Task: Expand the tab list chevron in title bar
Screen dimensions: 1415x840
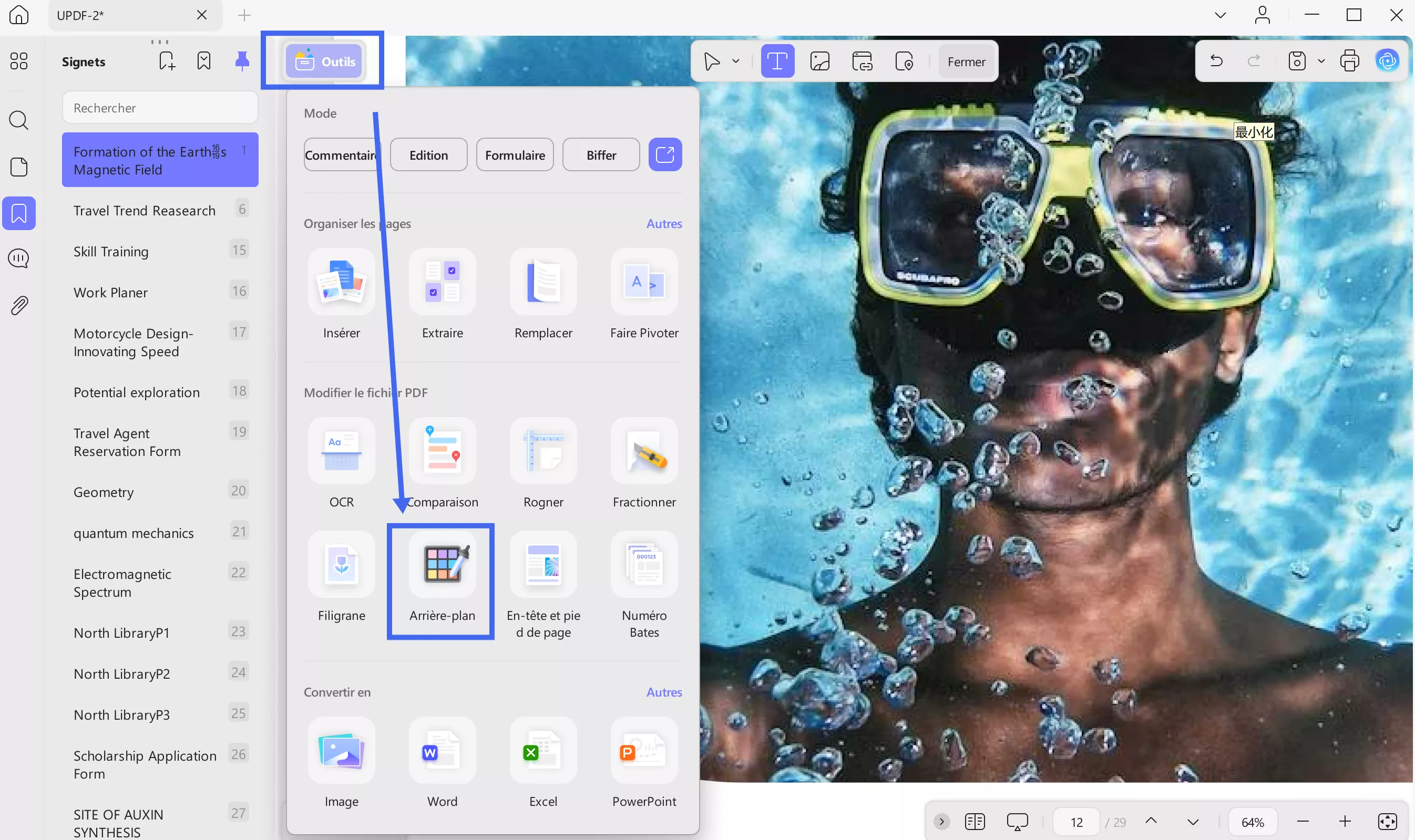Action: point(1220,15)
